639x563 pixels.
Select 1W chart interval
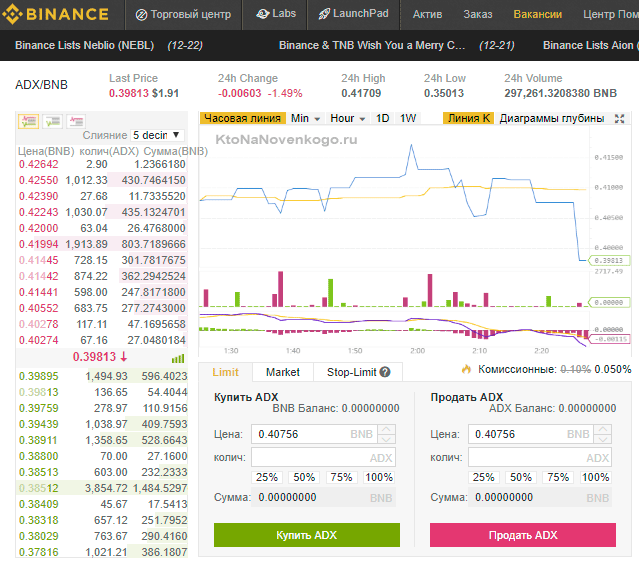pos(408,119)
